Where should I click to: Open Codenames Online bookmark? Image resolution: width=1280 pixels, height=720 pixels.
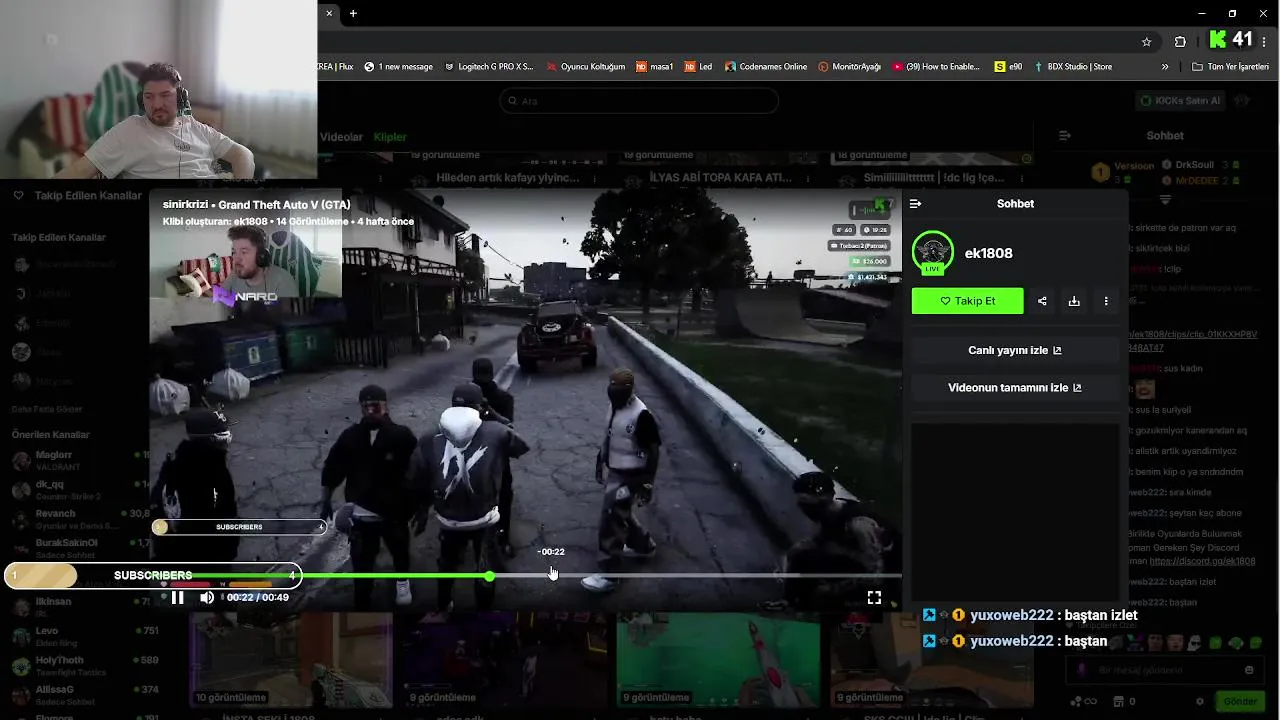click(x=765, y=67)
